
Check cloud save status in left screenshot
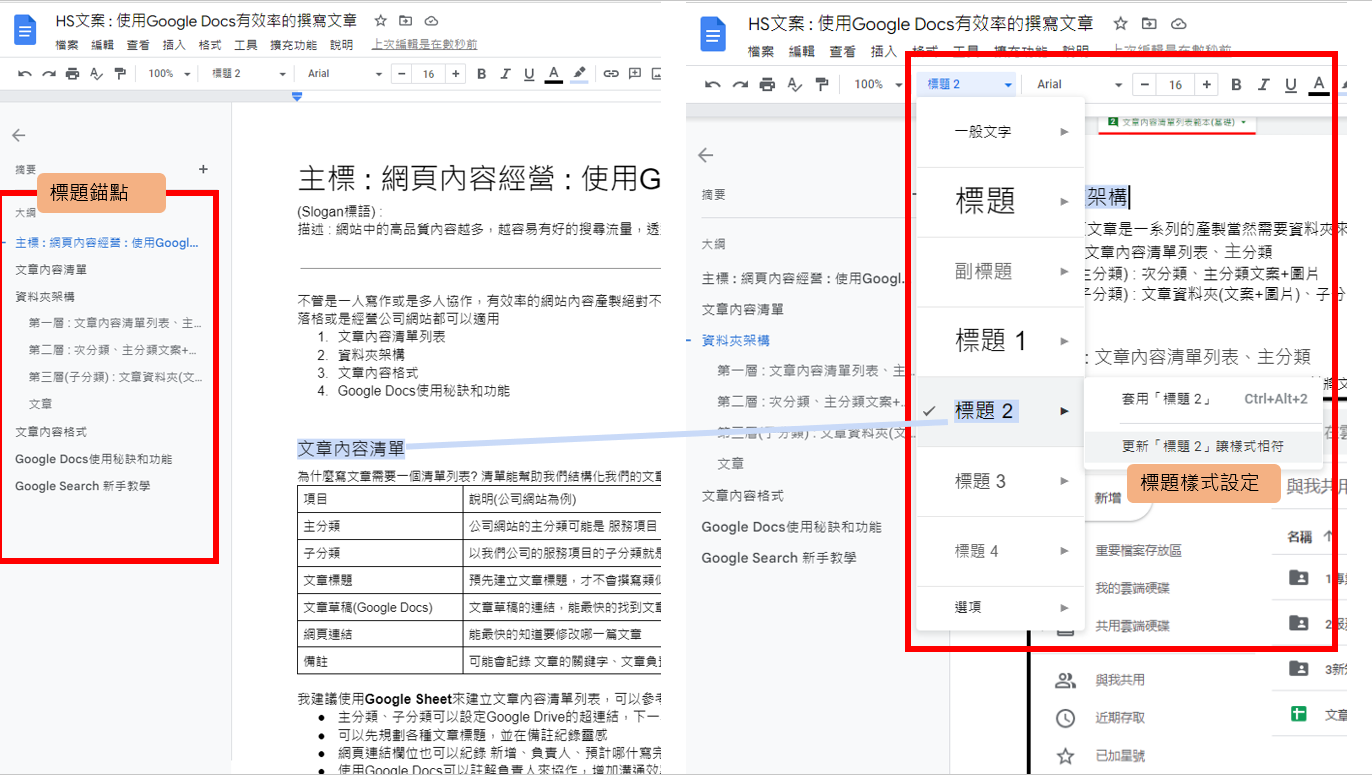(x=431, y=20)
